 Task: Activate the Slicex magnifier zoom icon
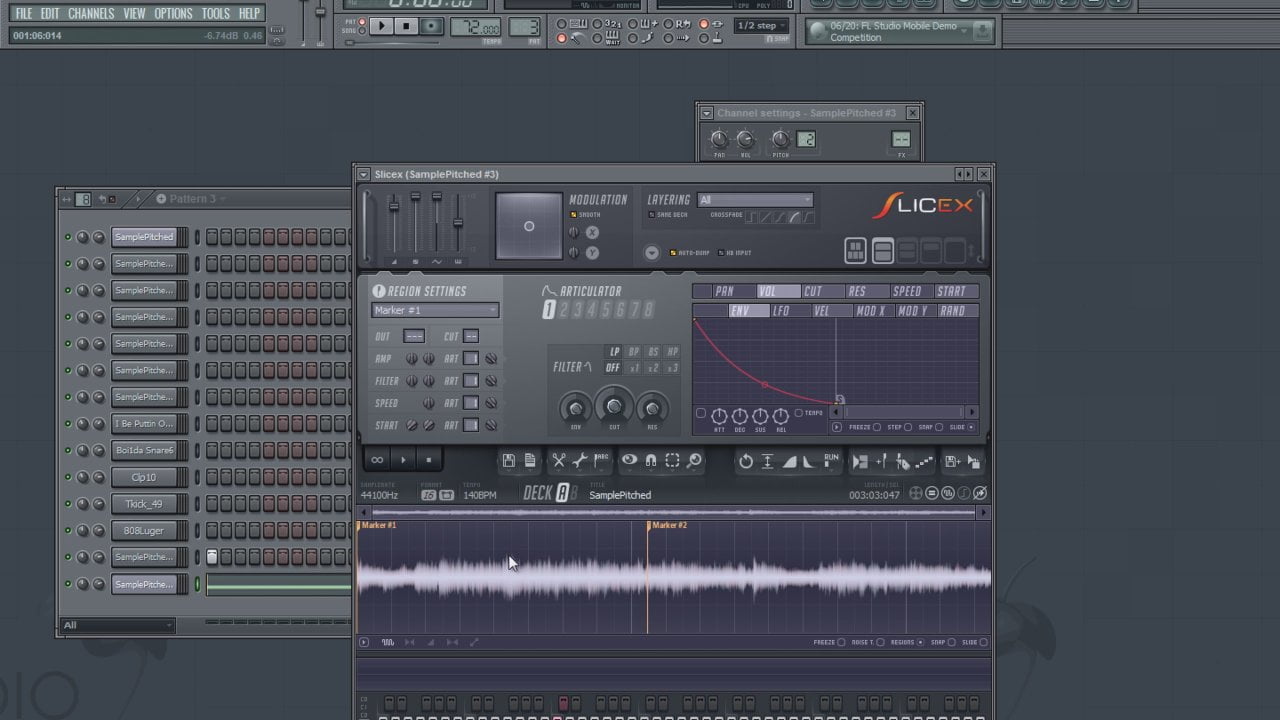(693, 461)
